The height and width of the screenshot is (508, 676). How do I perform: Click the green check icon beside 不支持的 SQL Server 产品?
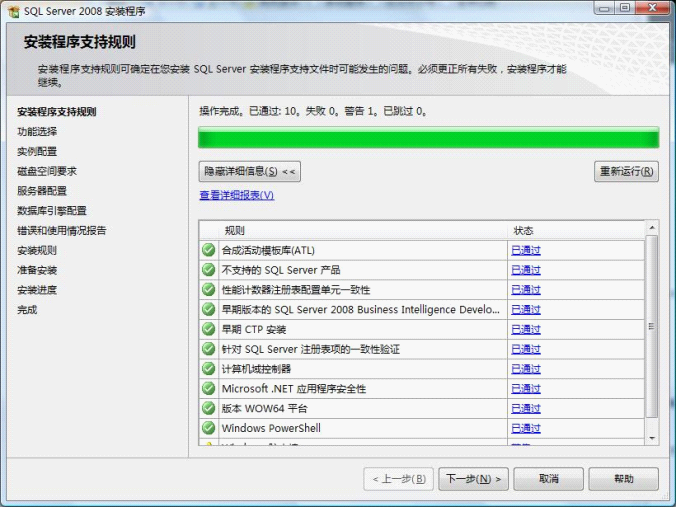pyautogui.click(x=208, y=270)
